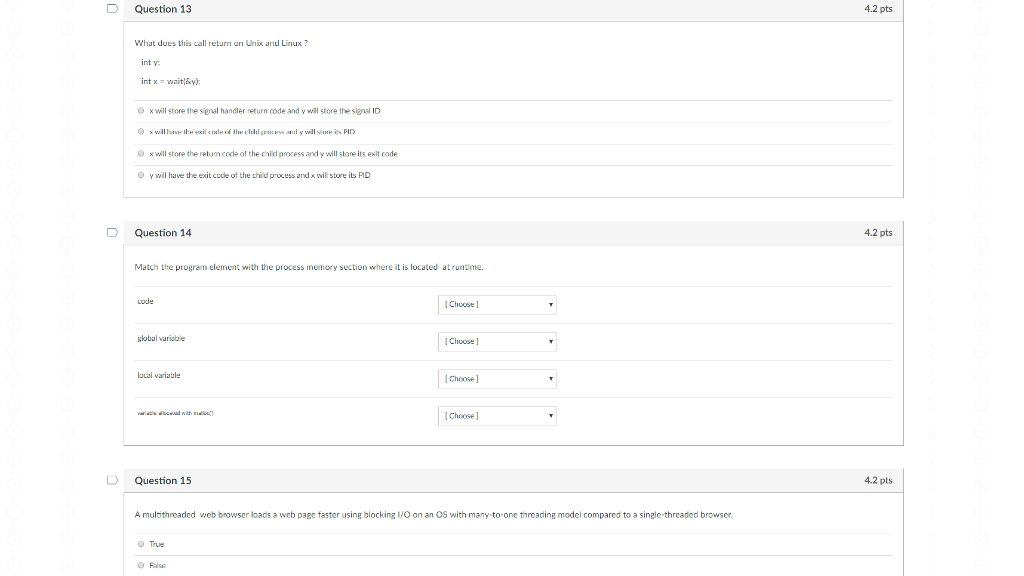
Task: Click the 4.2 pts label of Question 13
Action: click(x=878, y=9)
